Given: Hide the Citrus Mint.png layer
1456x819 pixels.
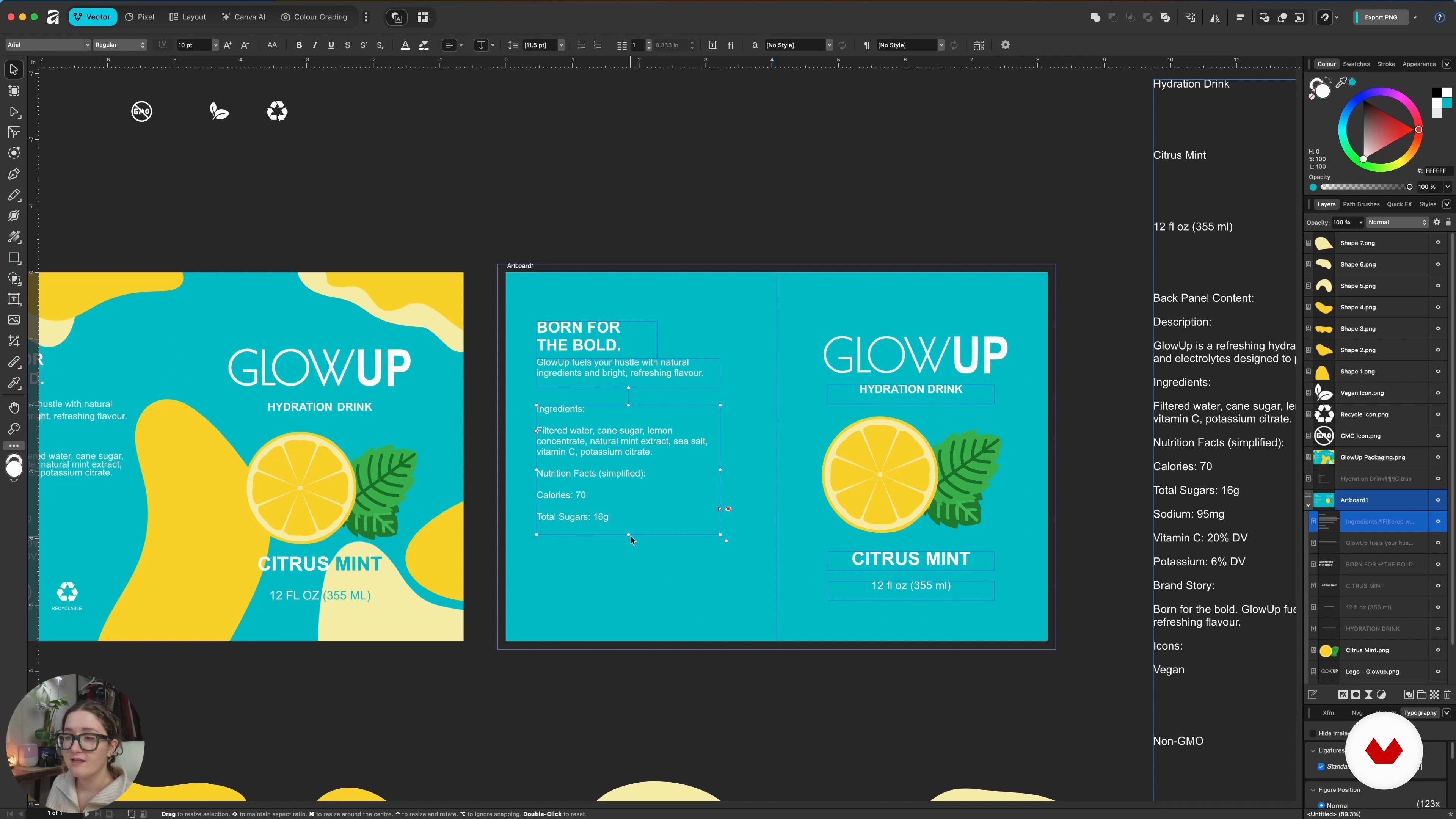Looking at the screenshot, I should (x=1438, y=650).
